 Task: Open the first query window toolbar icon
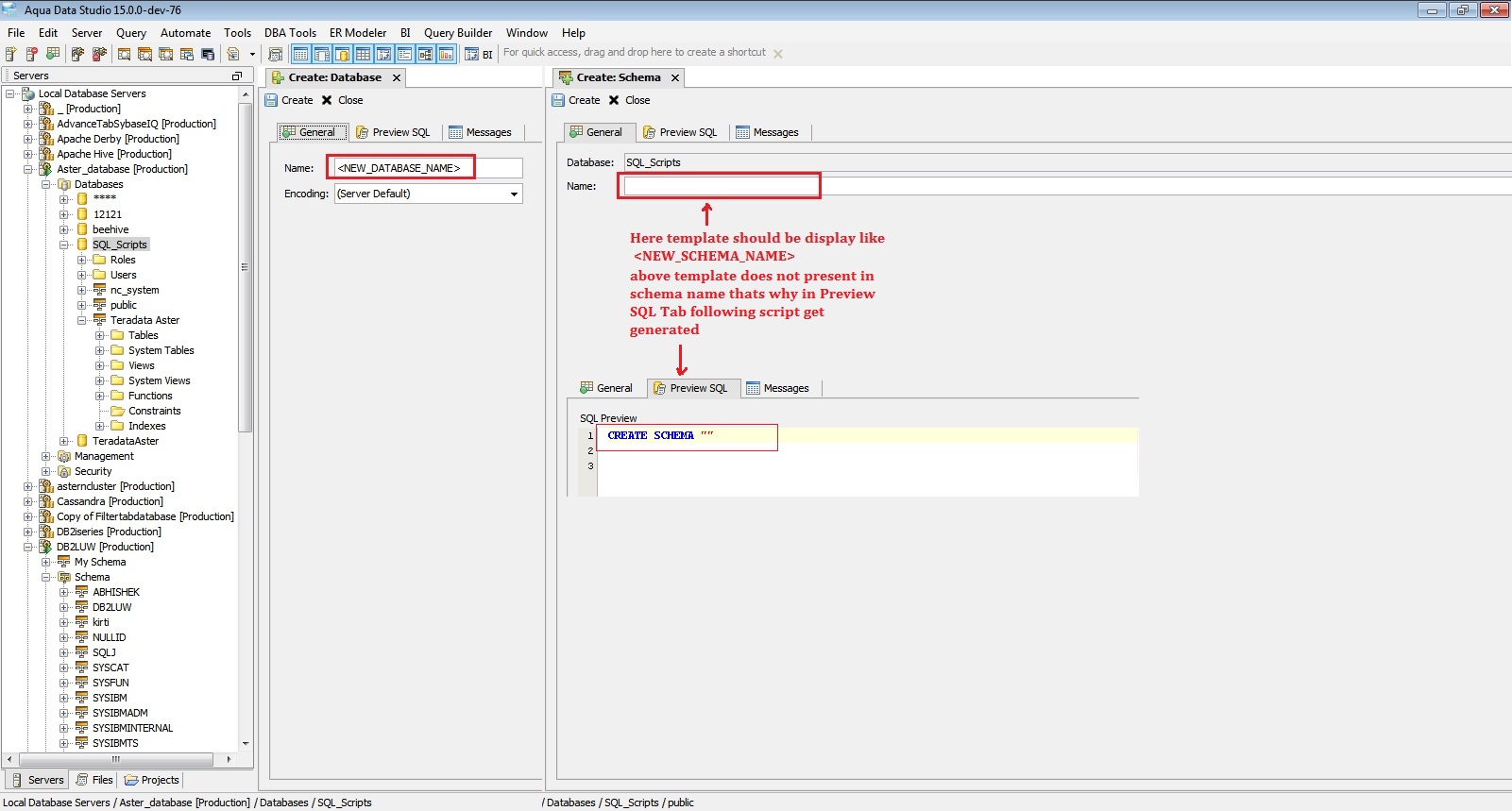(x=125, y=54)
